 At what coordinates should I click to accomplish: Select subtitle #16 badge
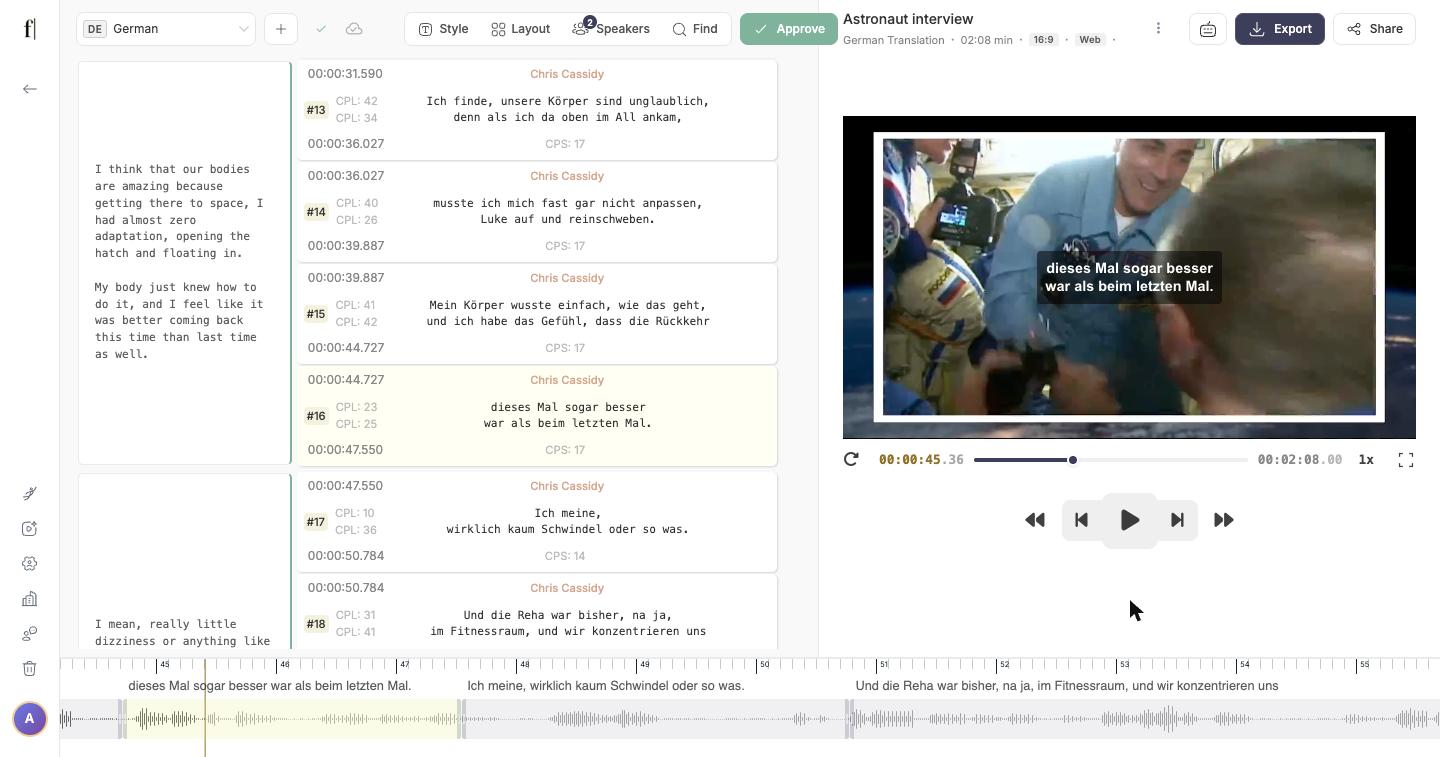pos(316,416)
